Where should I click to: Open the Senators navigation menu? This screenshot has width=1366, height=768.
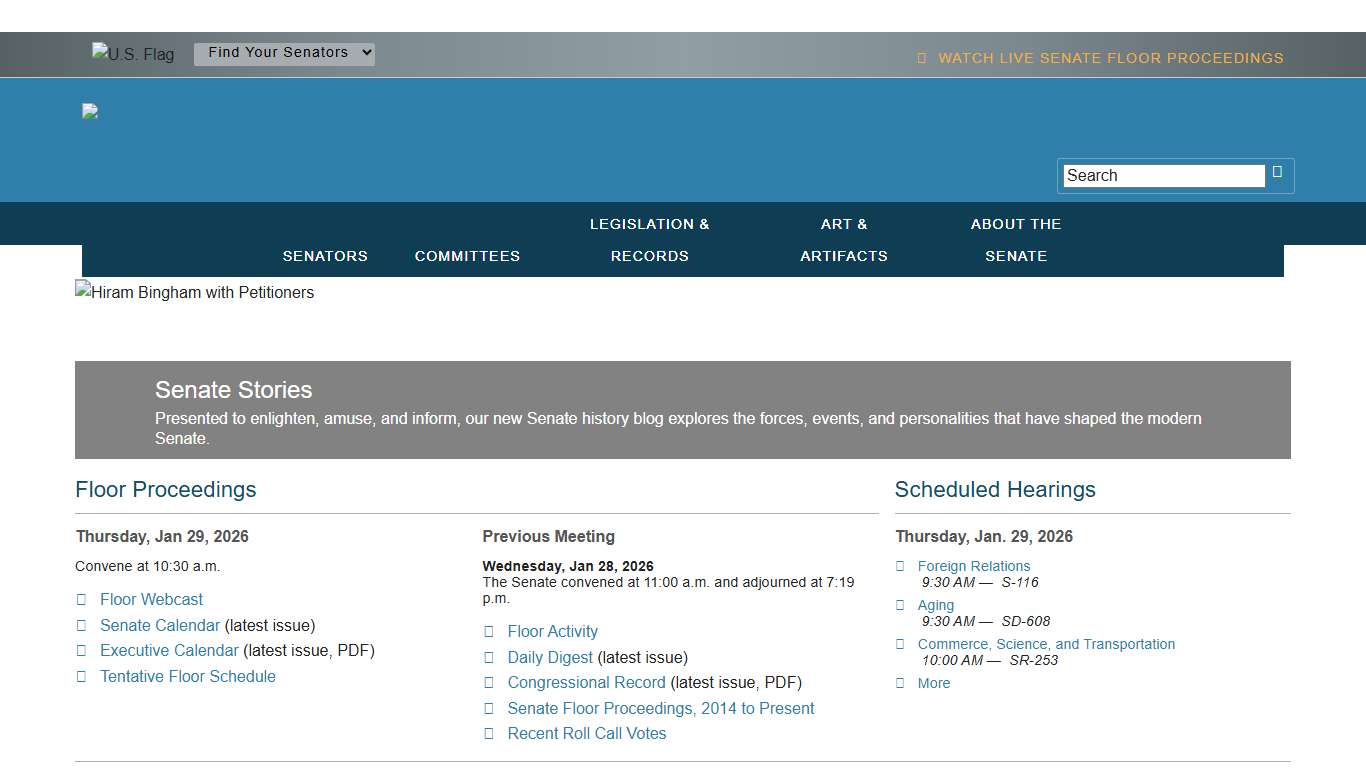[x=325, y=256]
